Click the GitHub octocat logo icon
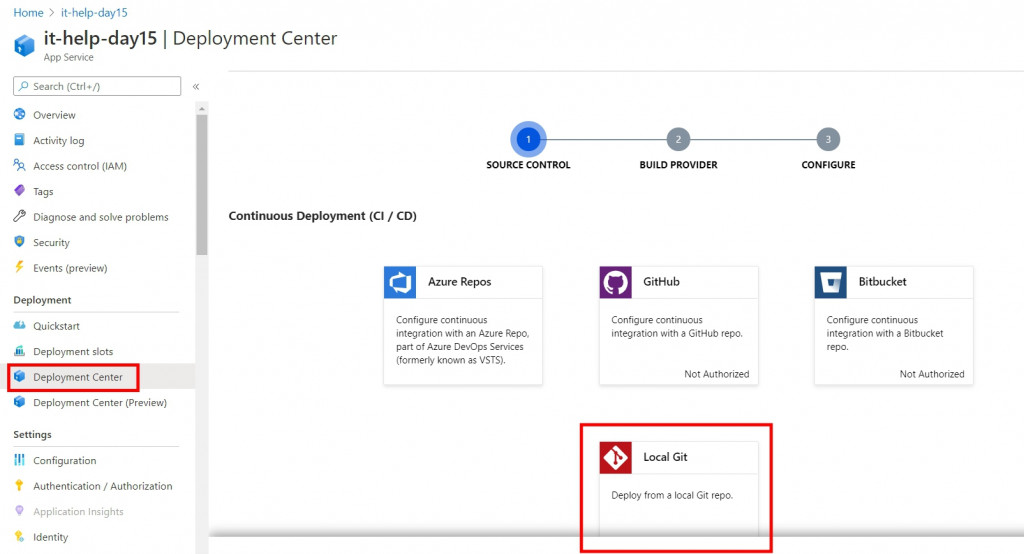This screenshot has width=1024, height=554. point(615,282)
